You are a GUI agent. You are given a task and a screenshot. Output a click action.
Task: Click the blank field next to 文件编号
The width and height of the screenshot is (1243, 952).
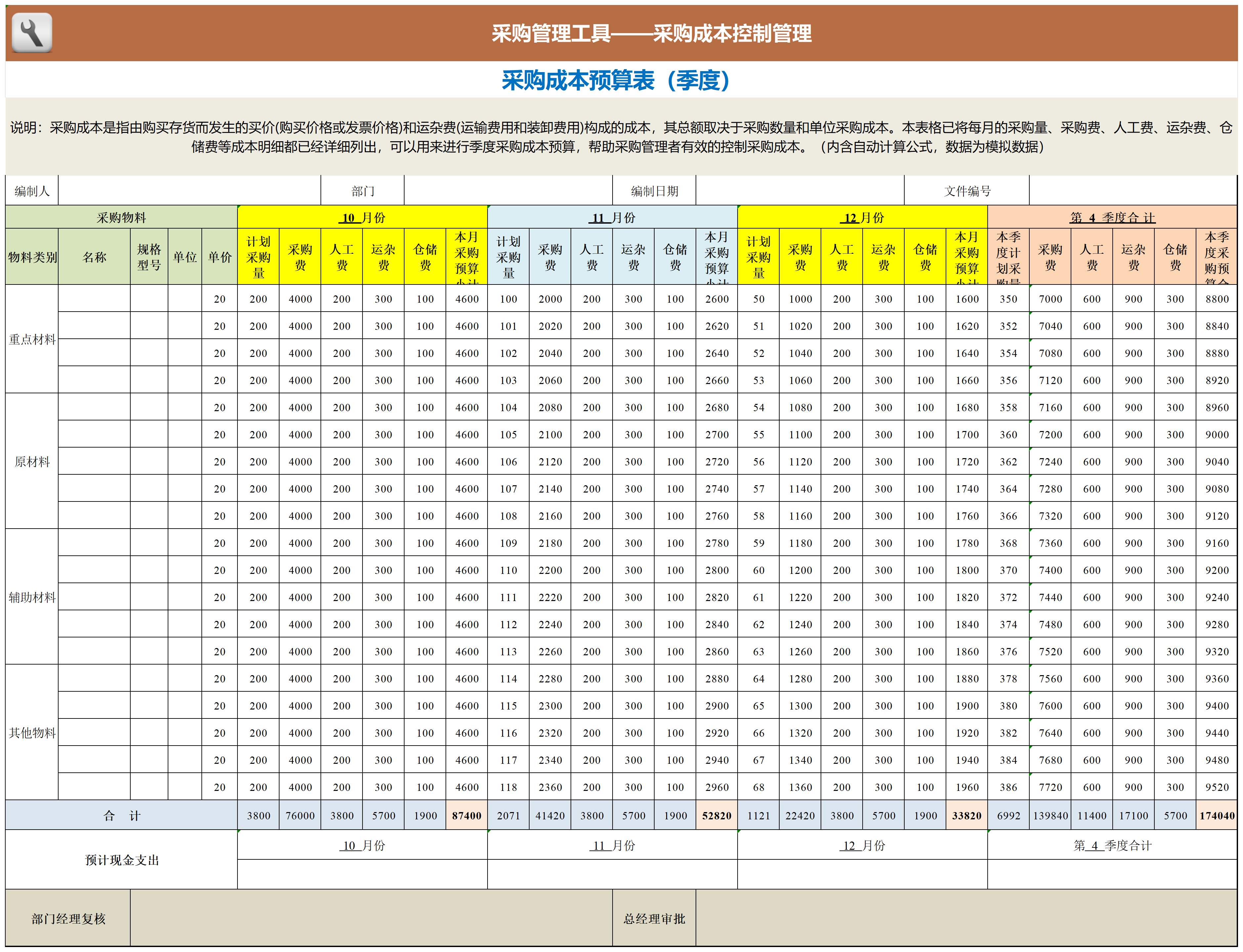click(1133, 191)
